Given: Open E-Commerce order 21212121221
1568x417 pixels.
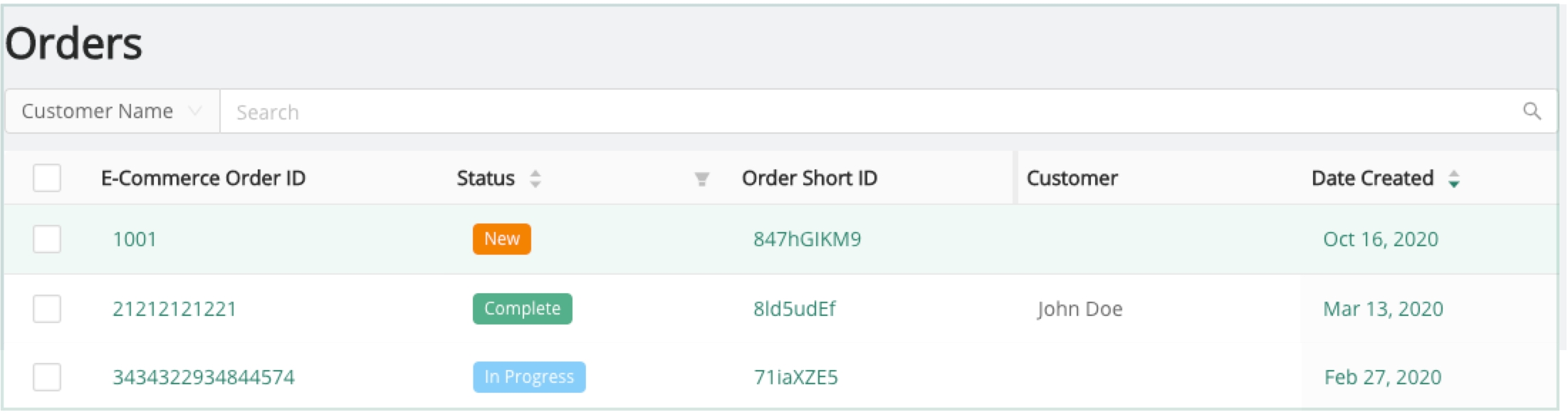Looking at the screenshot, I should pos(174,309).
